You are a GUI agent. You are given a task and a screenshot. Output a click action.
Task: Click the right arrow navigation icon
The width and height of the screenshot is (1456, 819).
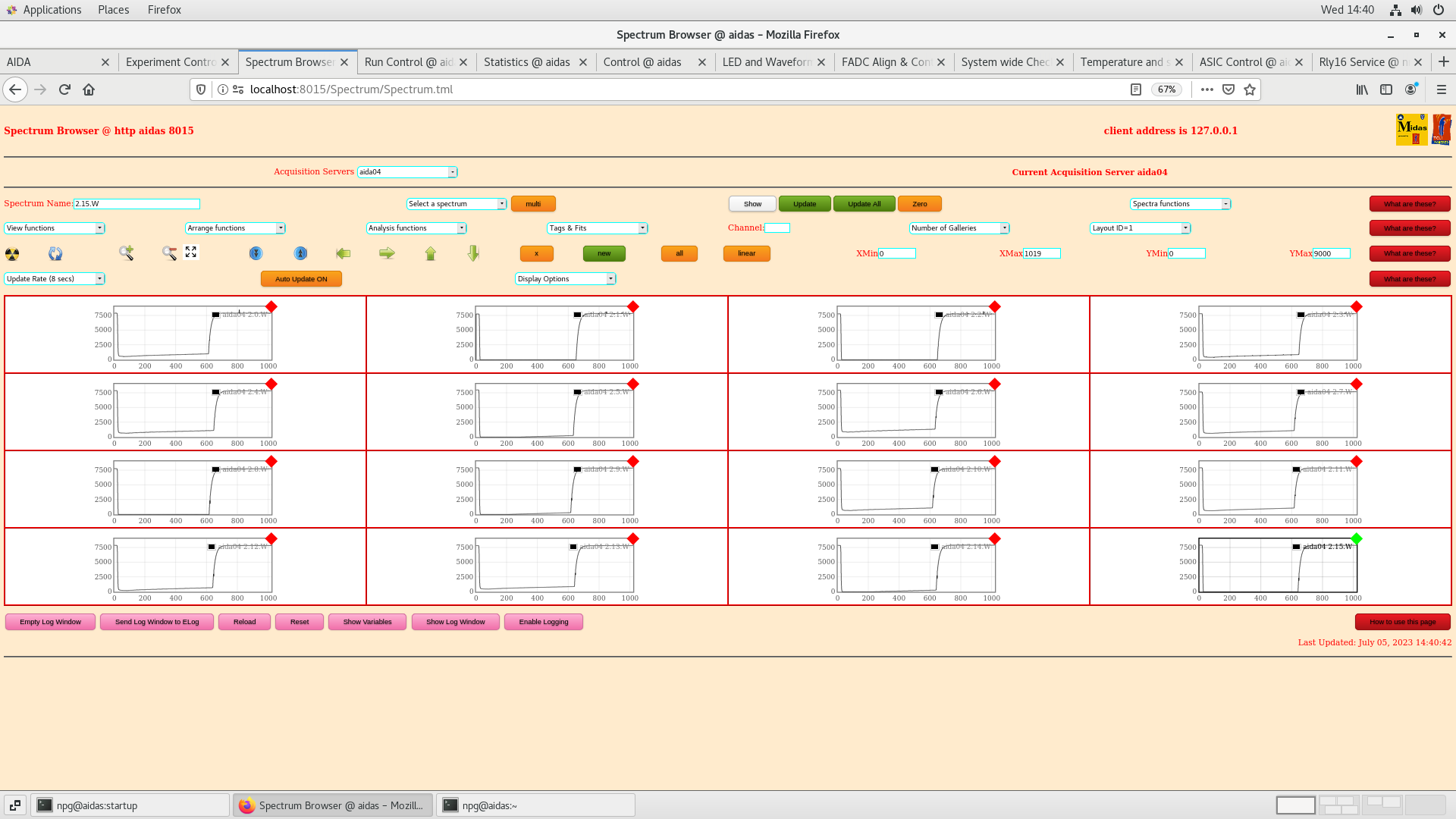(x=386, y=253)
